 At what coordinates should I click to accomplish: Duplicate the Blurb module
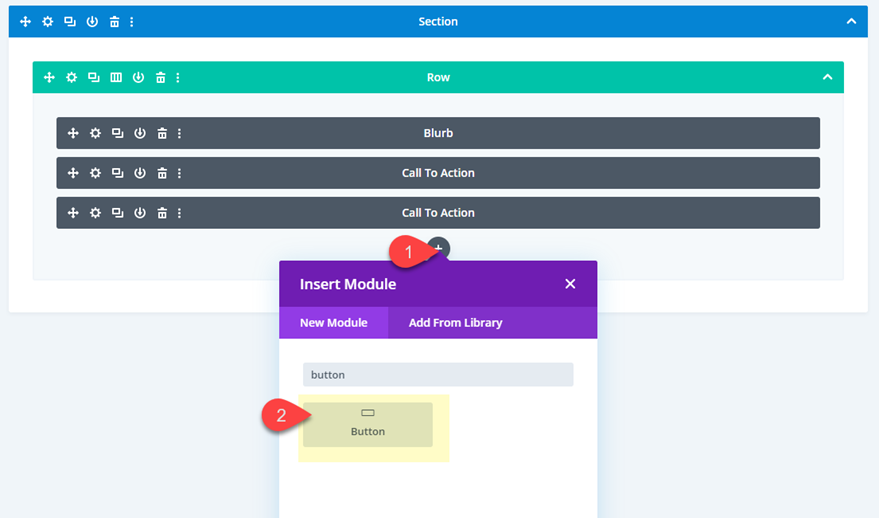click(x=117, y=133)
